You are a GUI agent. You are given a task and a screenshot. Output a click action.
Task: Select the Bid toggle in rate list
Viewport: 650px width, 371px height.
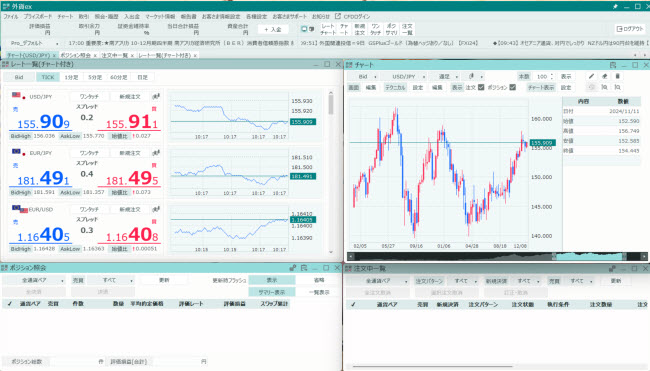point(19,77)
